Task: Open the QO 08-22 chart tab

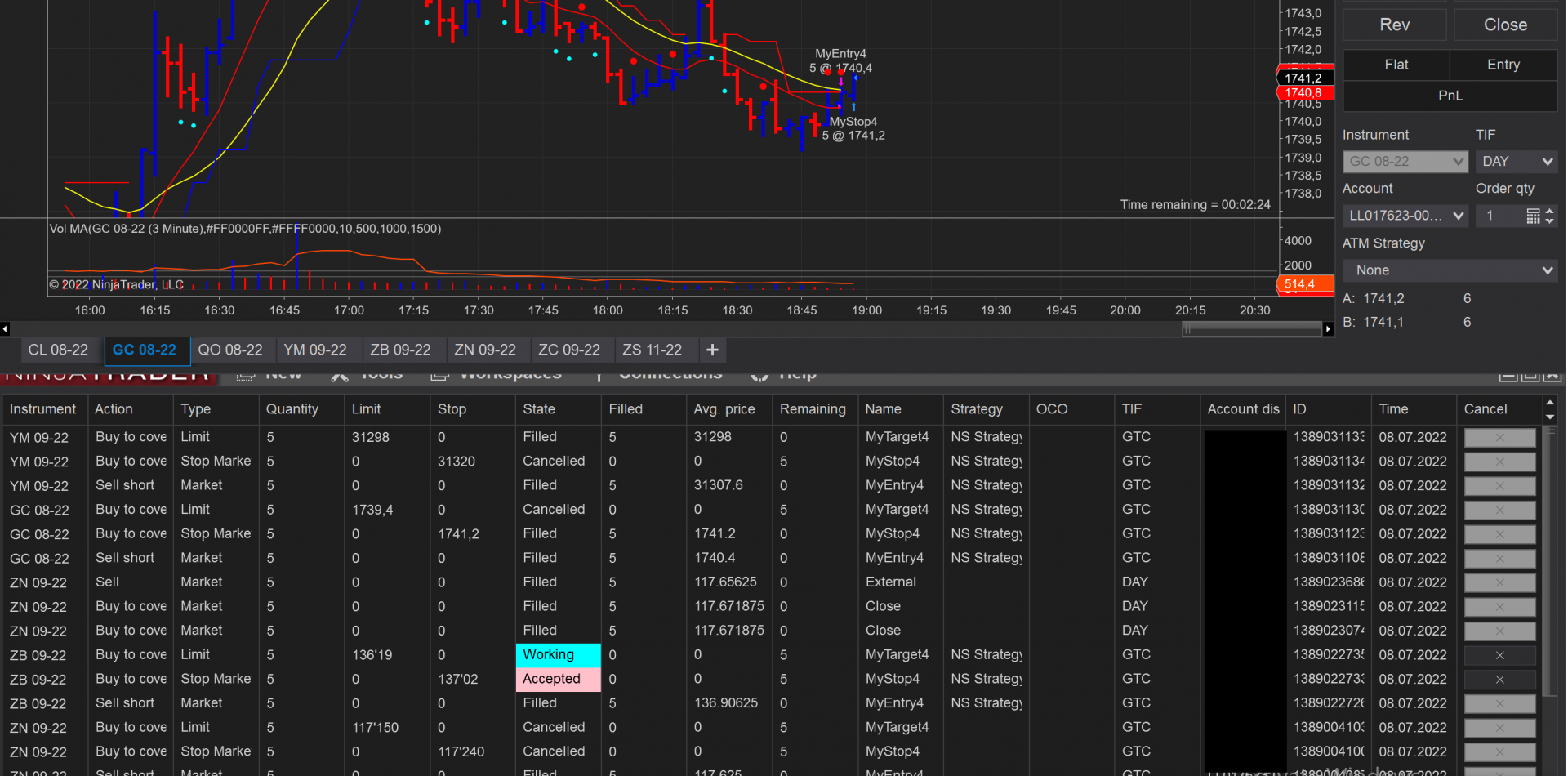Action: point(230,350)
